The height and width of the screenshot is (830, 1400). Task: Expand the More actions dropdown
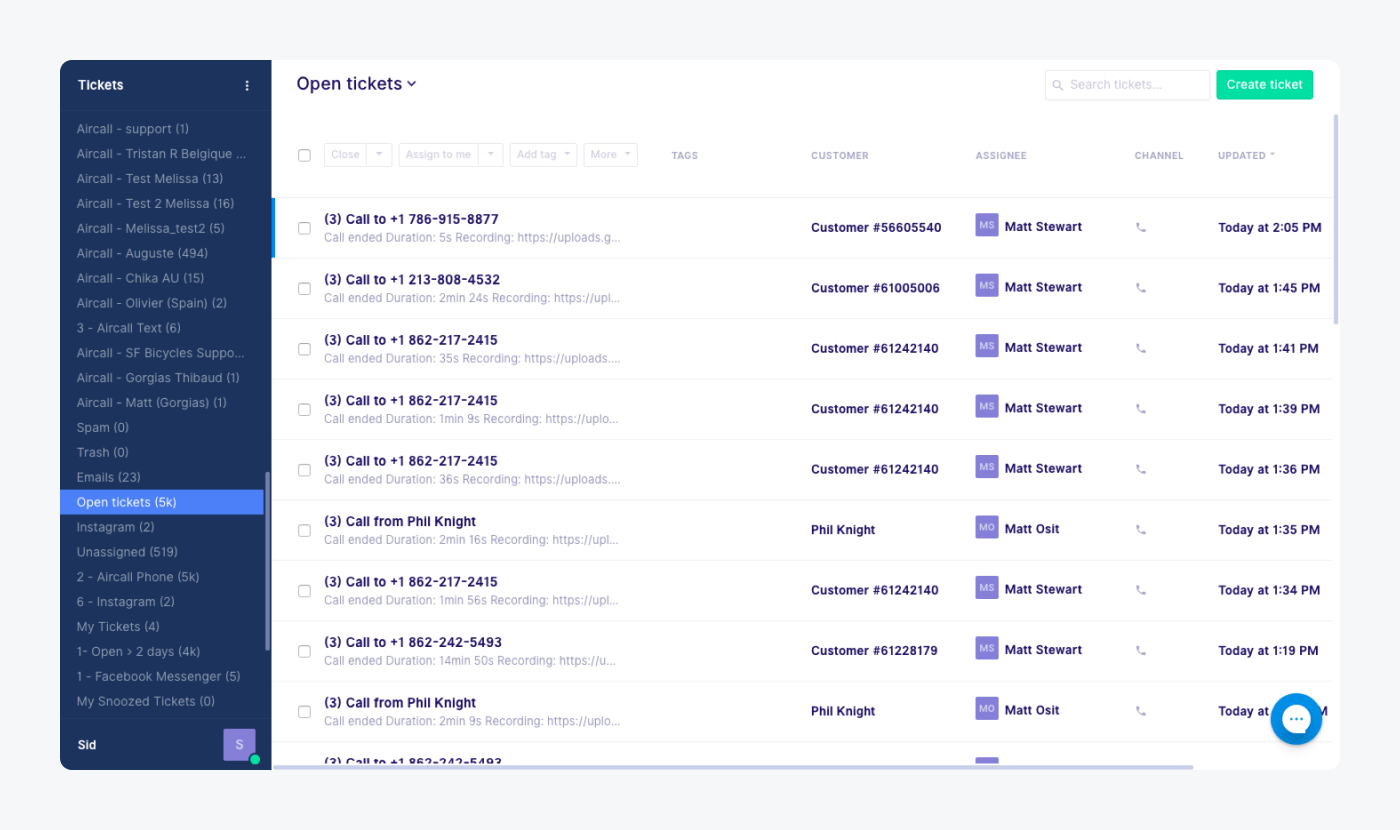[x=610, y=155]
